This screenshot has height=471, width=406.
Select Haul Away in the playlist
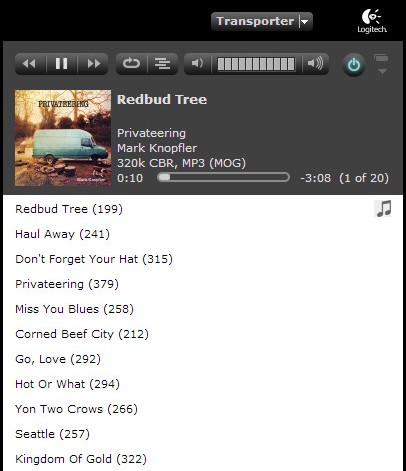62,234
